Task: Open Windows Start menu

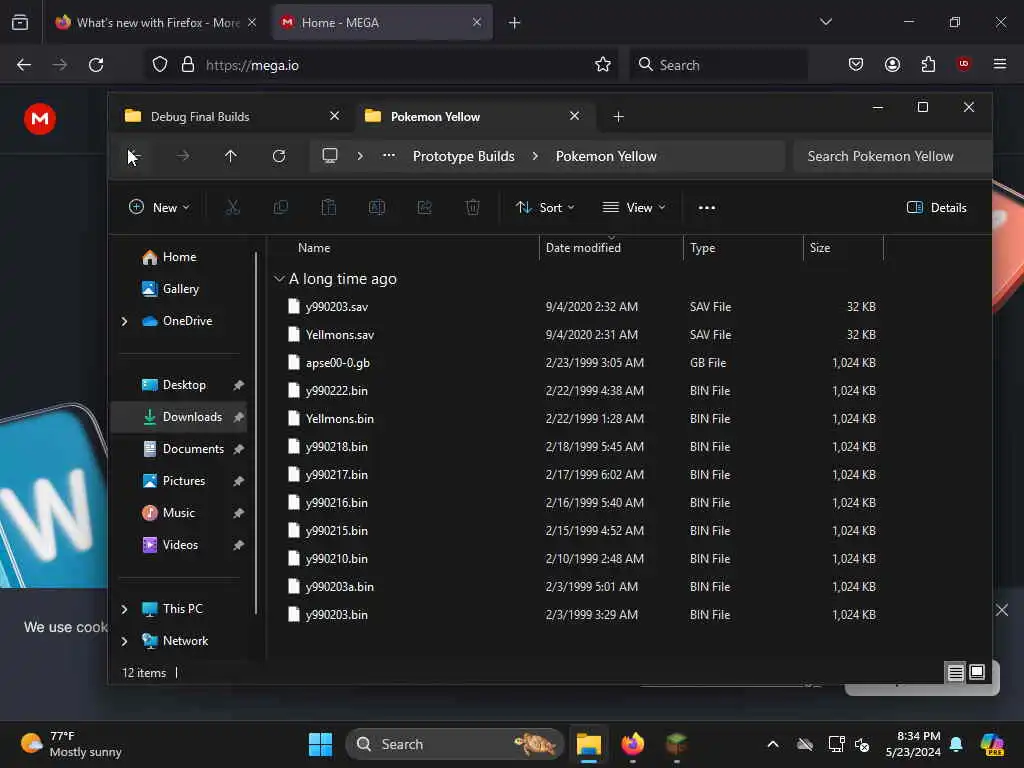Action: point(320,744)
